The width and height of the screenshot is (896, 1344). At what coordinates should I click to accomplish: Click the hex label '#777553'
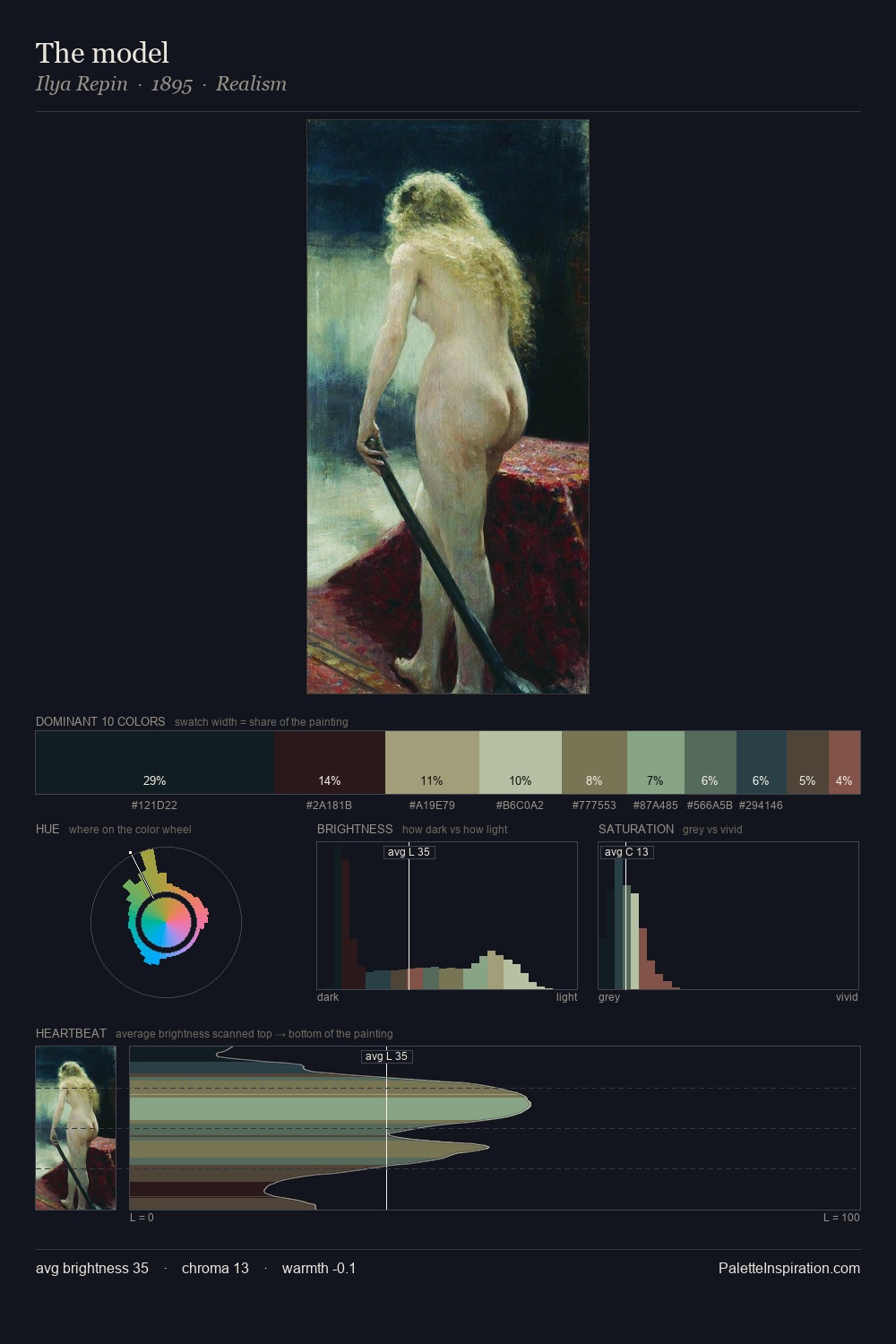pos(594,806)
